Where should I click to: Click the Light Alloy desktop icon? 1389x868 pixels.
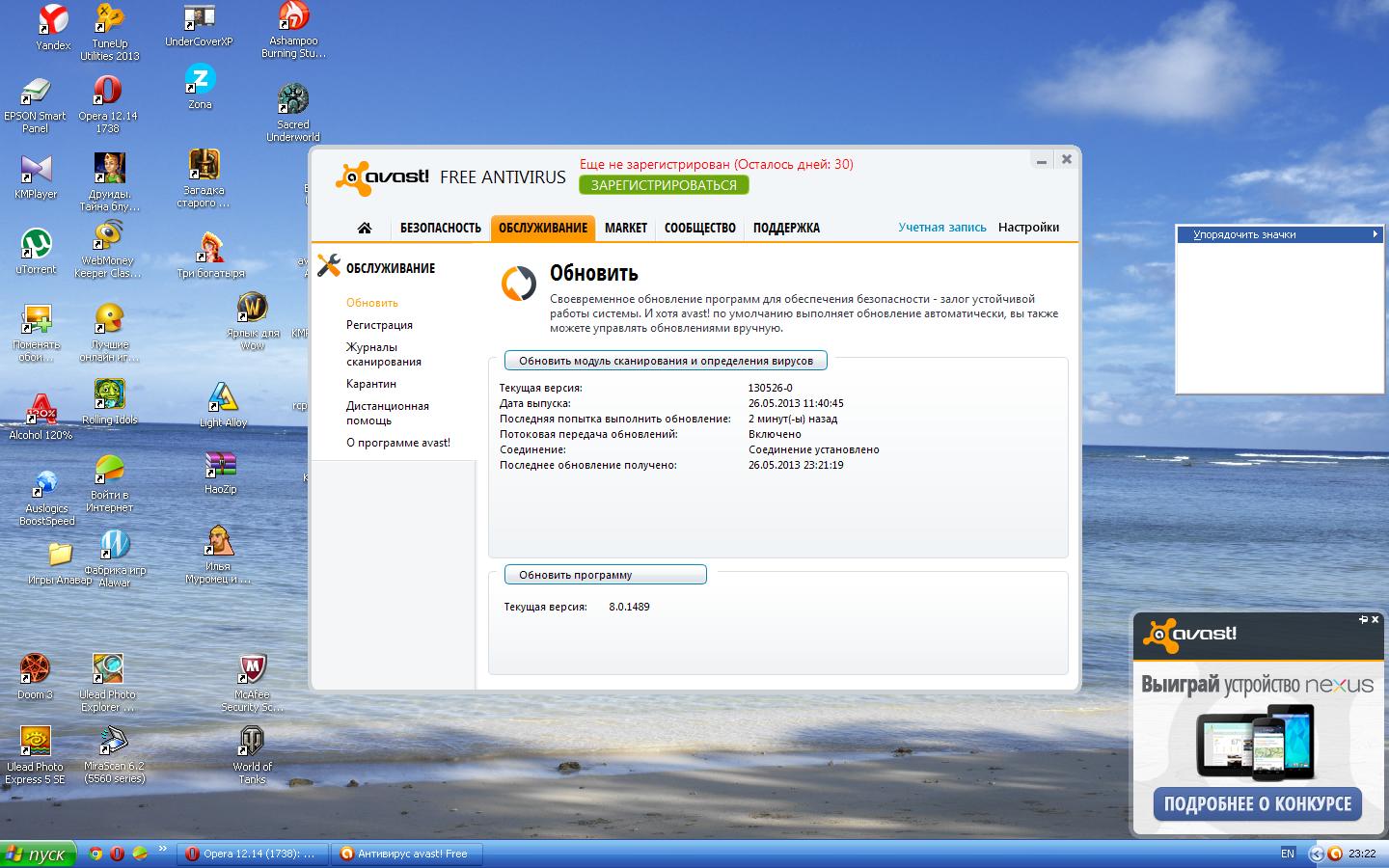coord(223,405)
